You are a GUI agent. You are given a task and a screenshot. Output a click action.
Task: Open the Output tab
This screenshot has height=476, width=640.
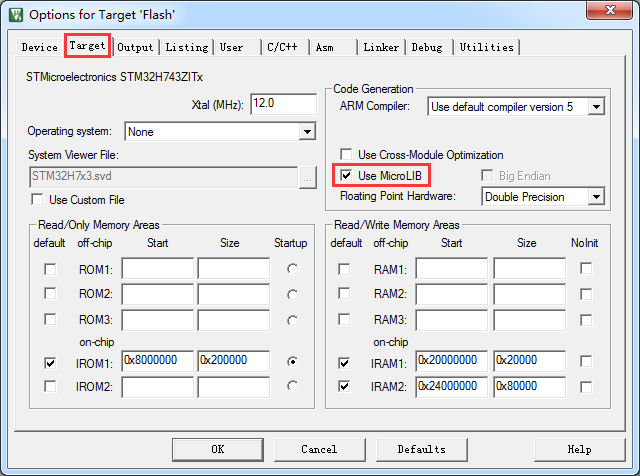pos(135,47)
